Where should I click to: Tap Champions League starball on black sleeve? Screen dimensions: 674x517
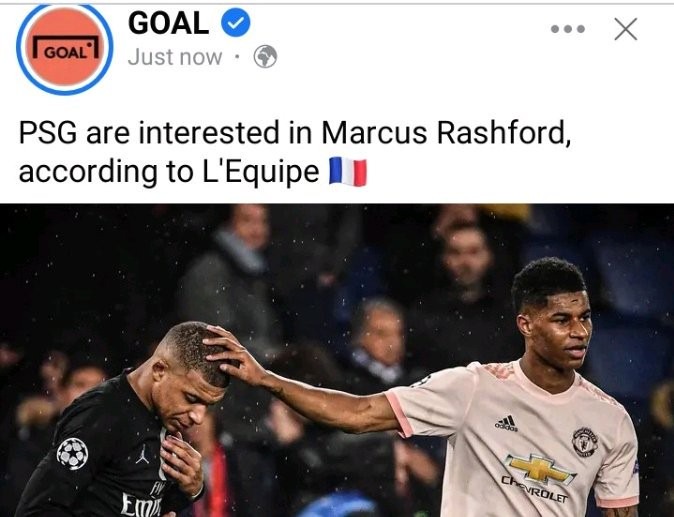coord(72,453)
